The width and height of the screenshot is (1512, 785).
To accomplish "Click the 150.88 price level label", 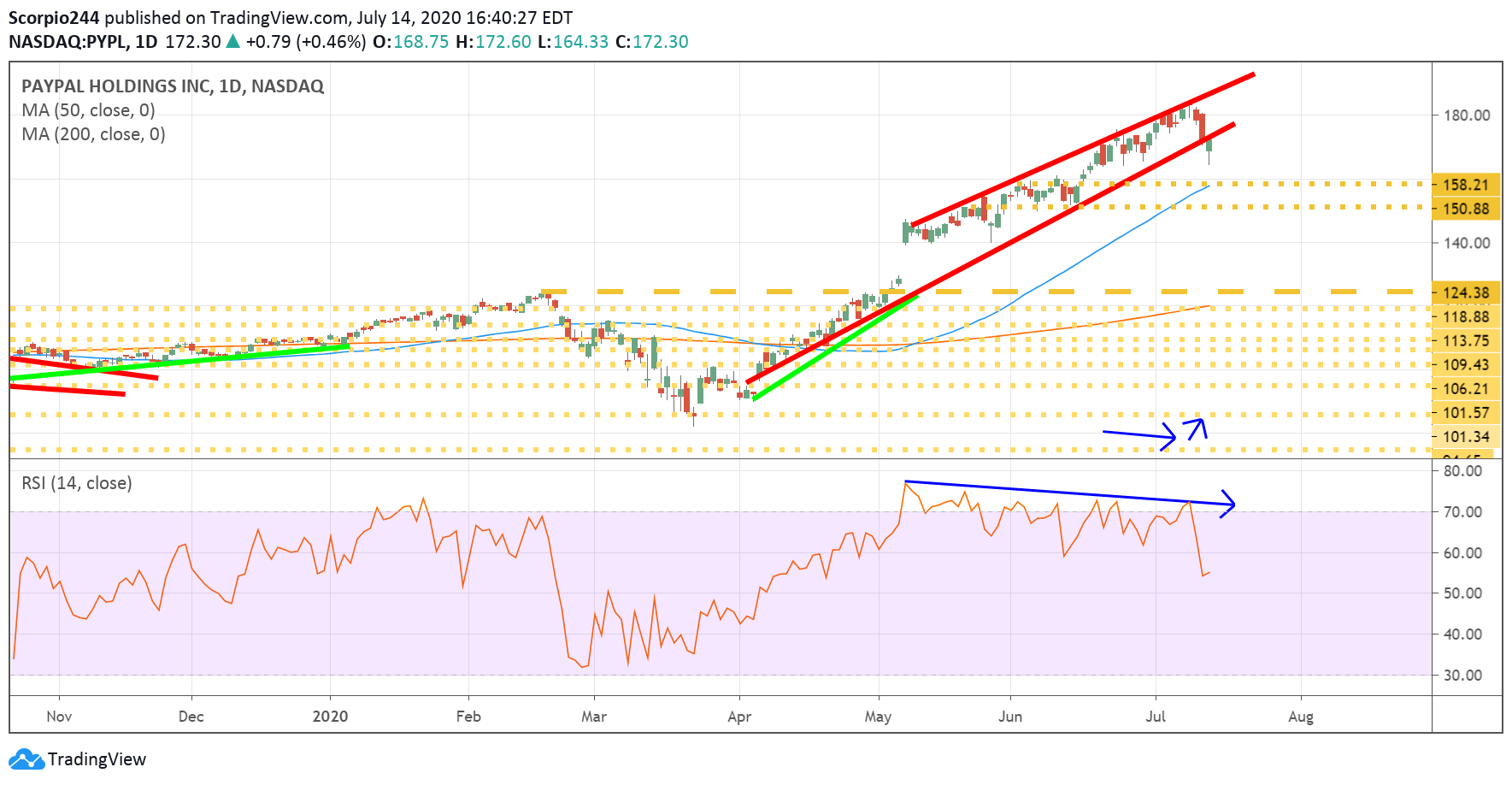I will point(1466,209).
